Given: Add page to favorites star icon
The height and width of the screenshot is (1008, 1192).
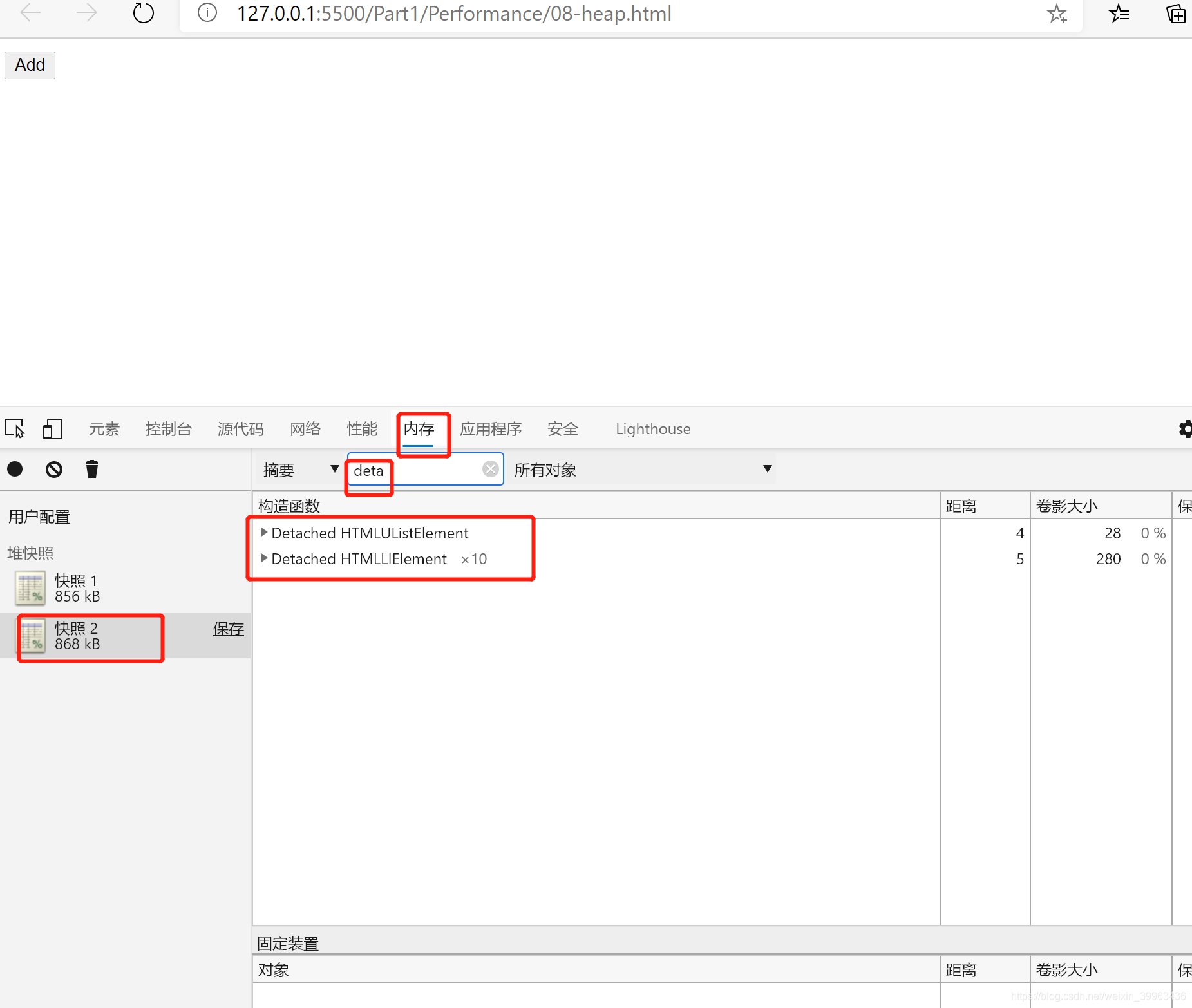Looking at the screenshot, I should click(x=1057, y=13).
